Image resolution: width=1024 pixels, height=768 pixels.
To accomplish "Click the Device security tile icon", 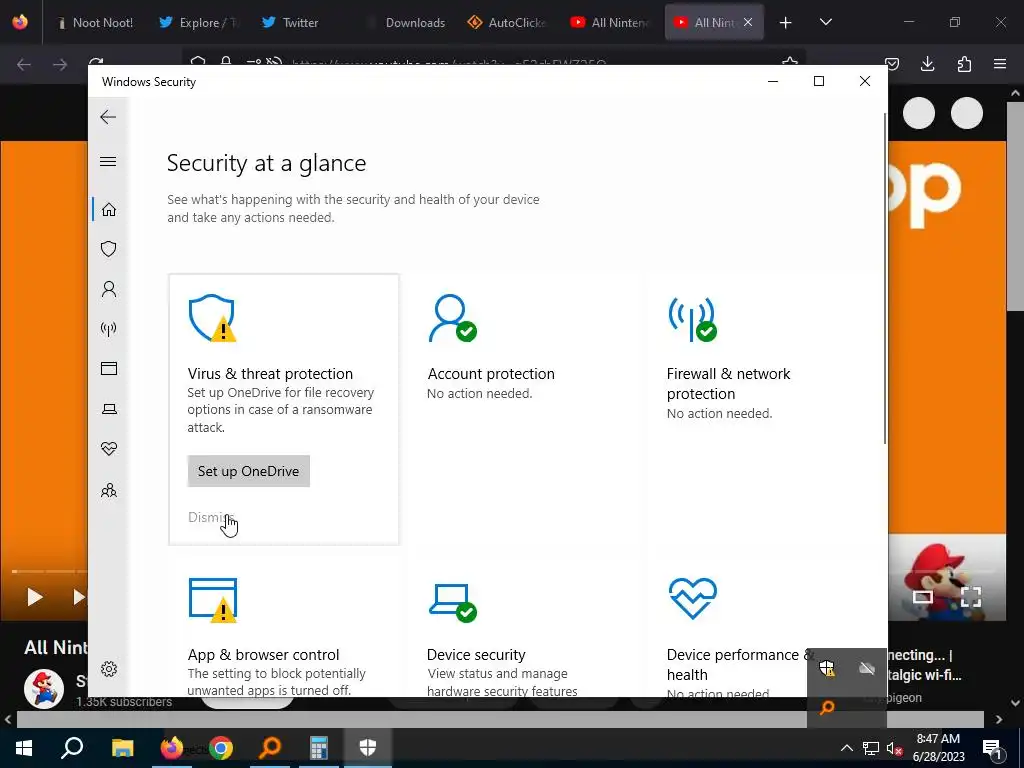I will [453, 602].
